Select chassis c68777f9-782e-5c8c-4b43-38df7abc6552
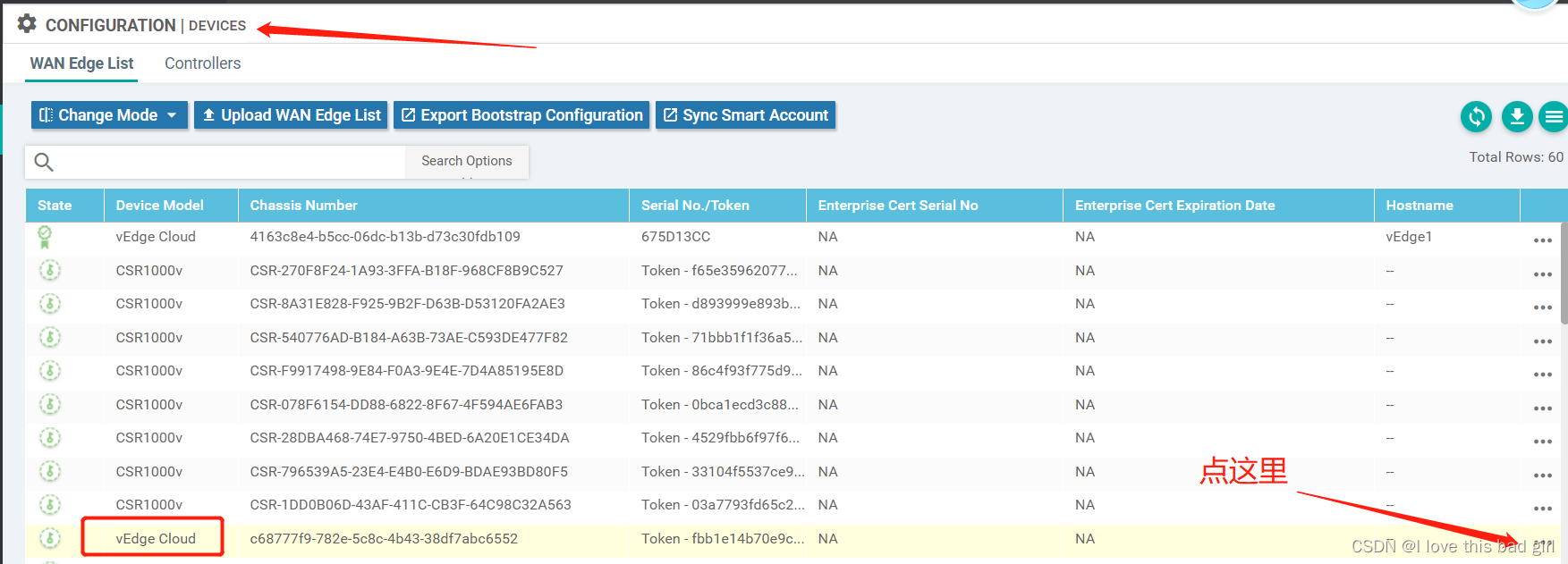 click(384, 538)
